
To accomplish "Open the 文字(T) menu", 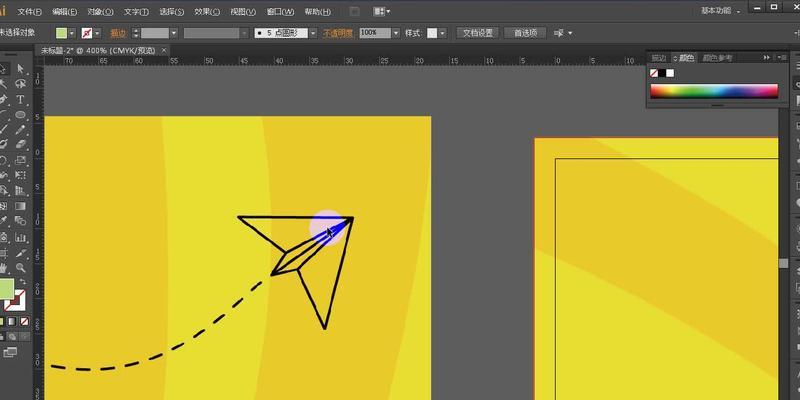I will coord(136,11).
